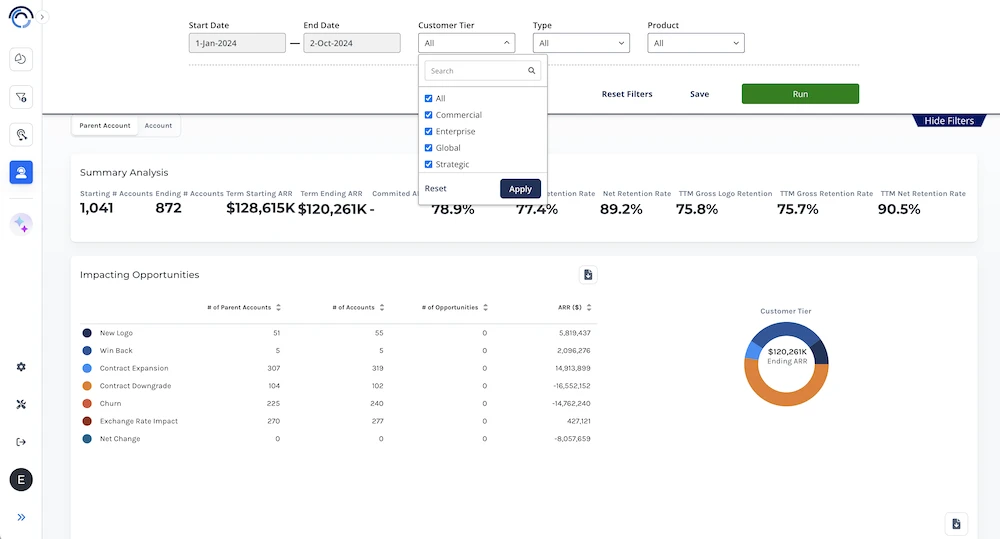
Task: Deselect the Strategic tier checkbox
Action: click(429, 165)
